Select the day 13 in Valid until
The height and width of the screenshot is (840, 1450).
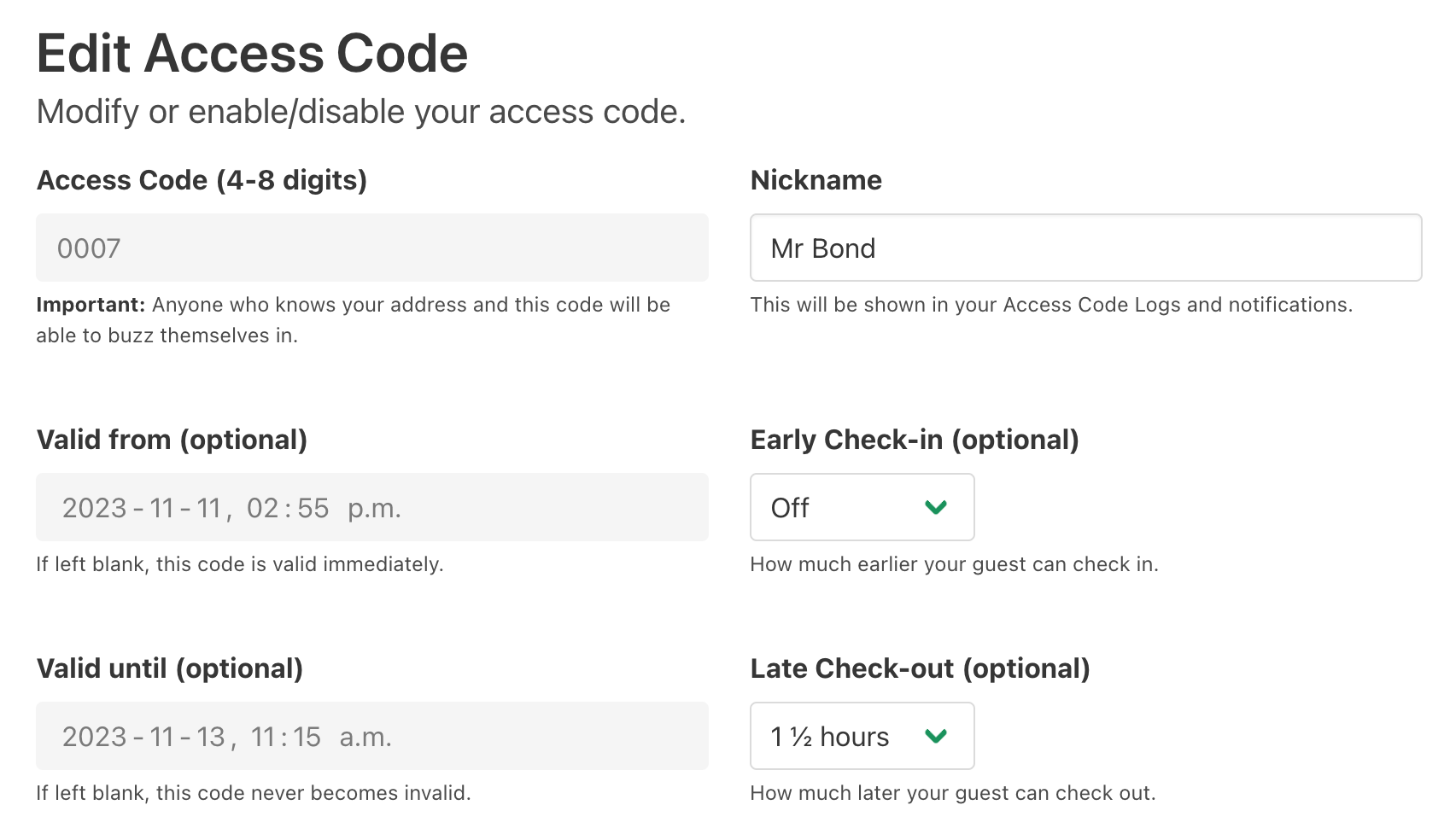tap(210, 738)
